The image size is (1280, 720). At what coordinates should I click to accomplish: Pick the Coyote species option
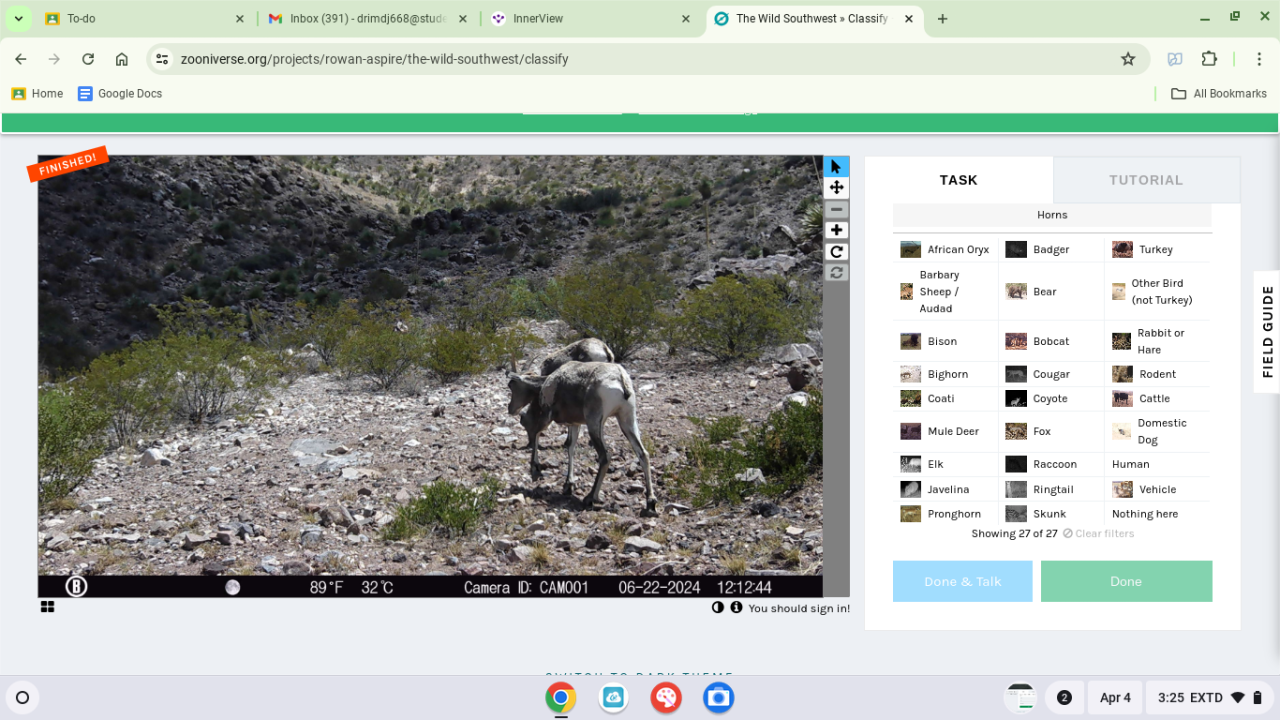1052,399
